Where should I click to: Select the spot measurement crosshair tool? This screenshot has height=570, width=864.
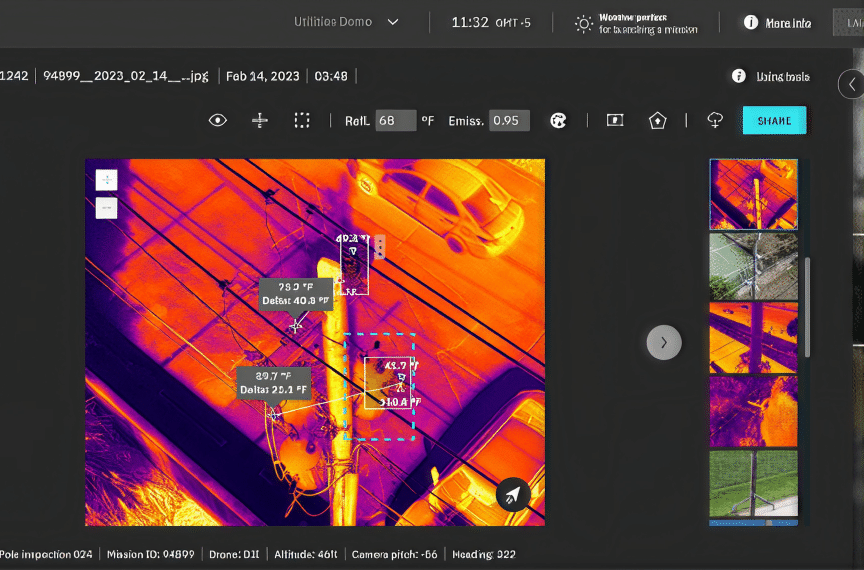(x=260, y=120)
